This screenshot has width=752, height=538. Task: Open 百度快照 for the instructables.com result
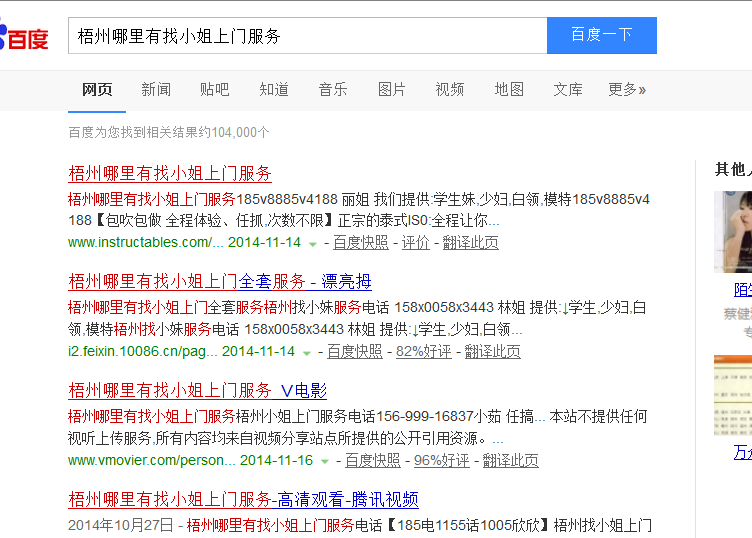coord(360,243)
